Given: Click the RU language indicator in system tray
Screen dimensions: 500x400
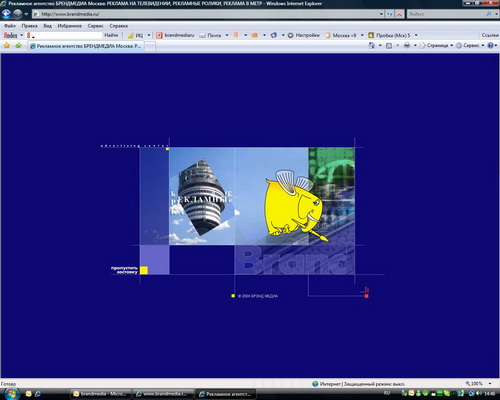Looking at the screenshot, I should click(387, 393).
